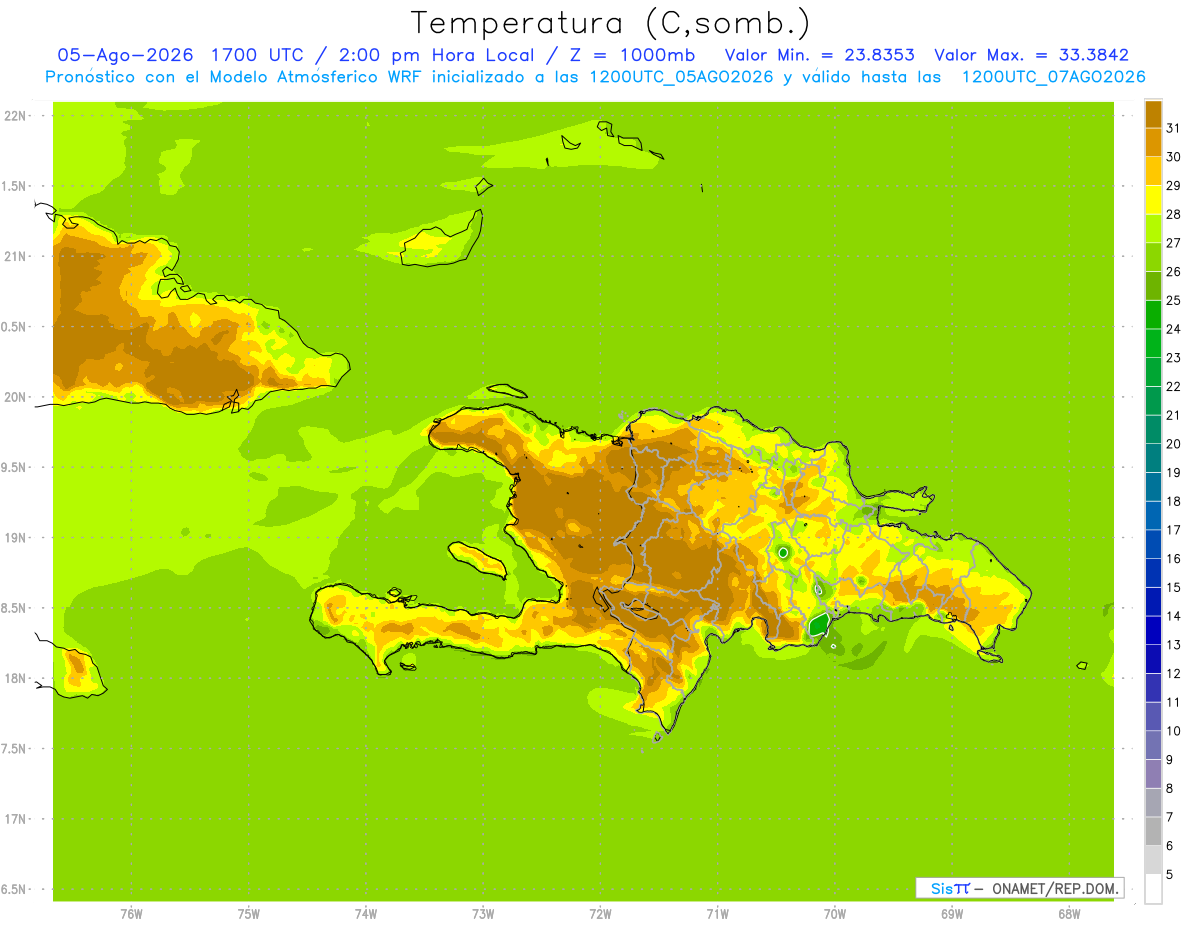The image size is (1200, 927).
Task: Click "Valor Max. = 33.3842" text
Action: click(1031, 55)
